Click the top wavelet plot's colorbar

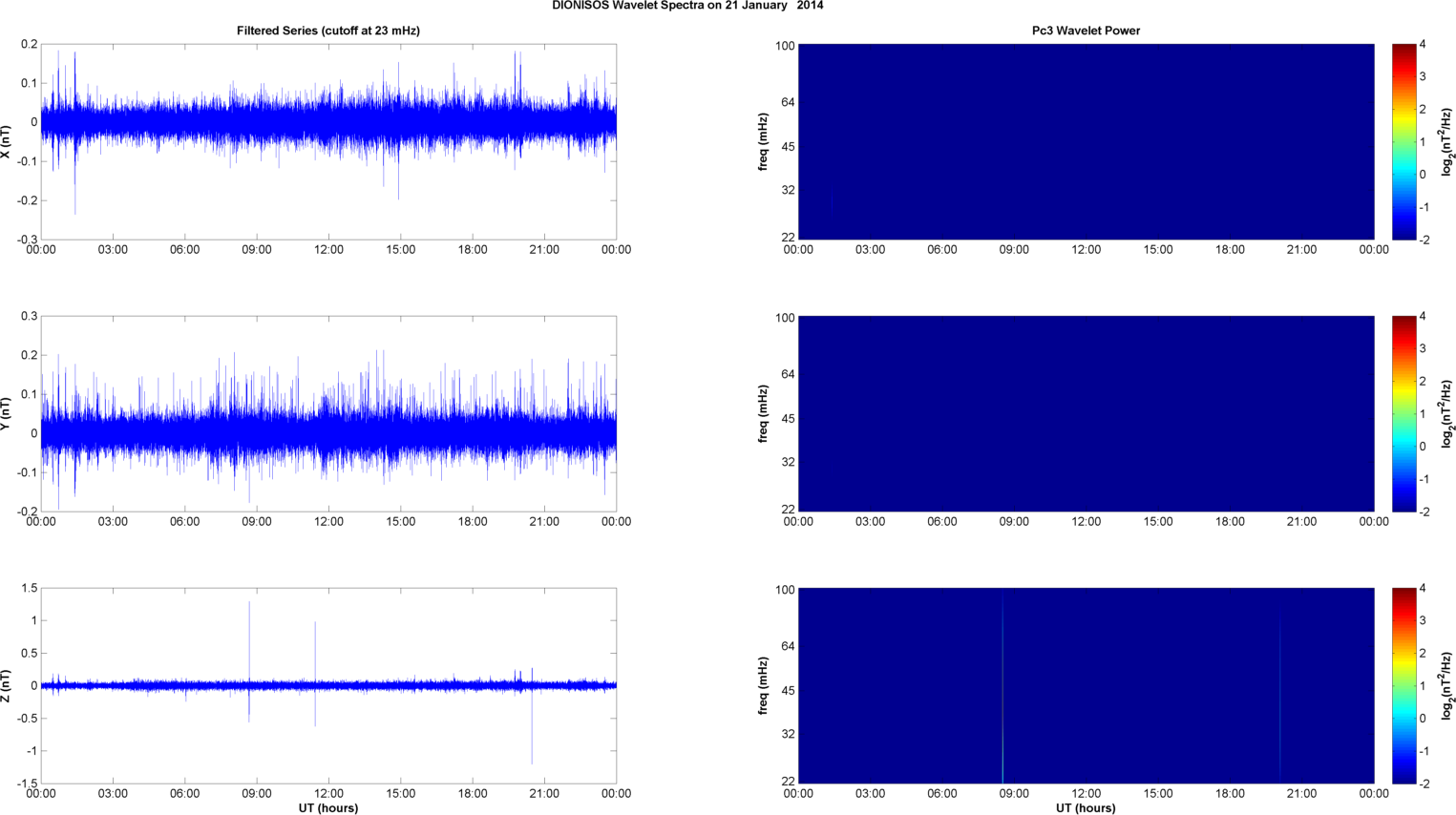click(1403, 141)
